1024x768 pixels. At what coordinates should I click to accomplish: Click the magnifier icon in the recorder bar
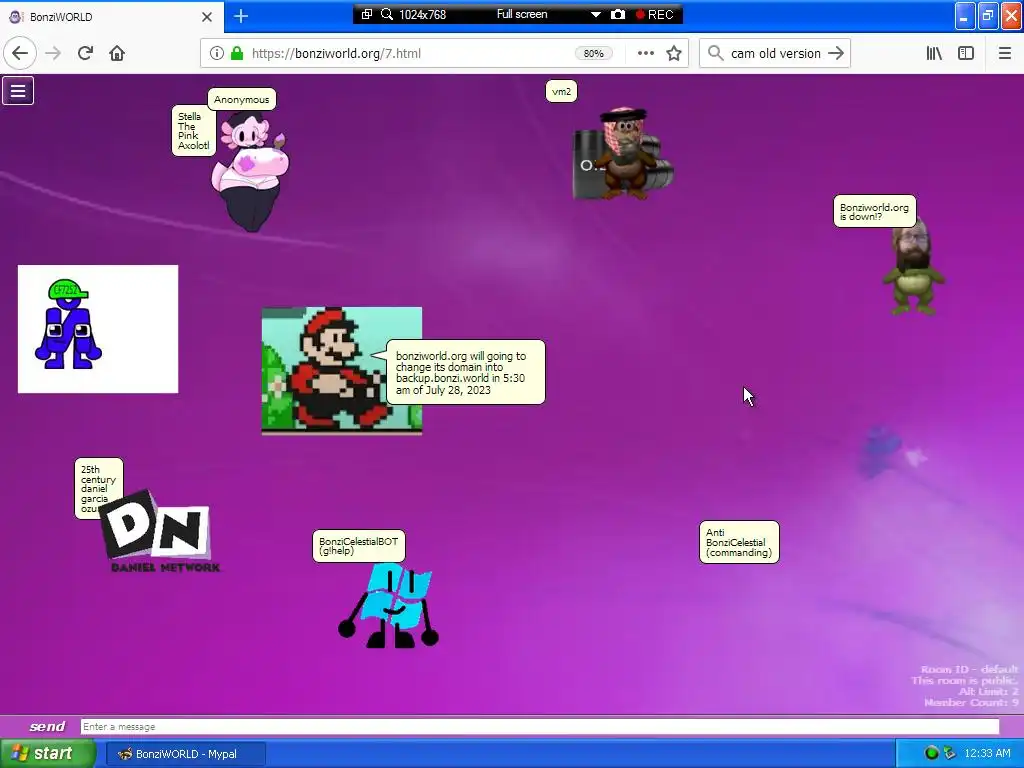[387, 14]
